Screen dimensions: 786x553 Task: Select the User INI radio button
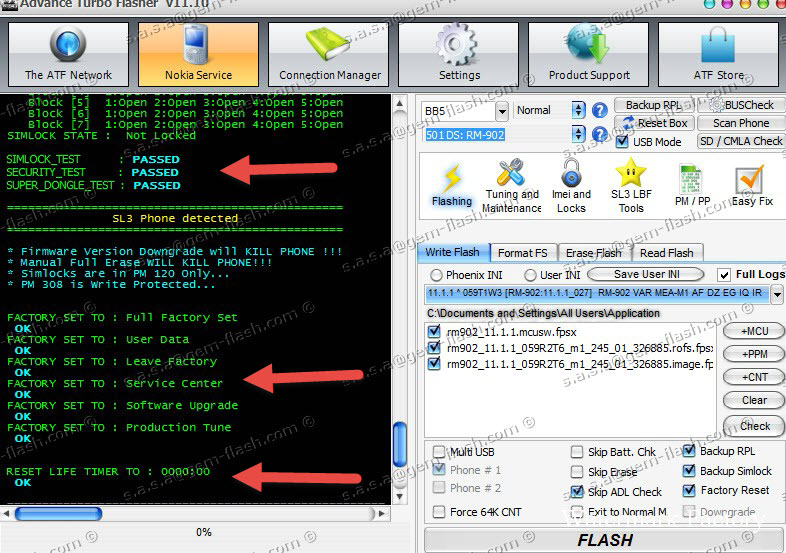click(x=530, y=275)
